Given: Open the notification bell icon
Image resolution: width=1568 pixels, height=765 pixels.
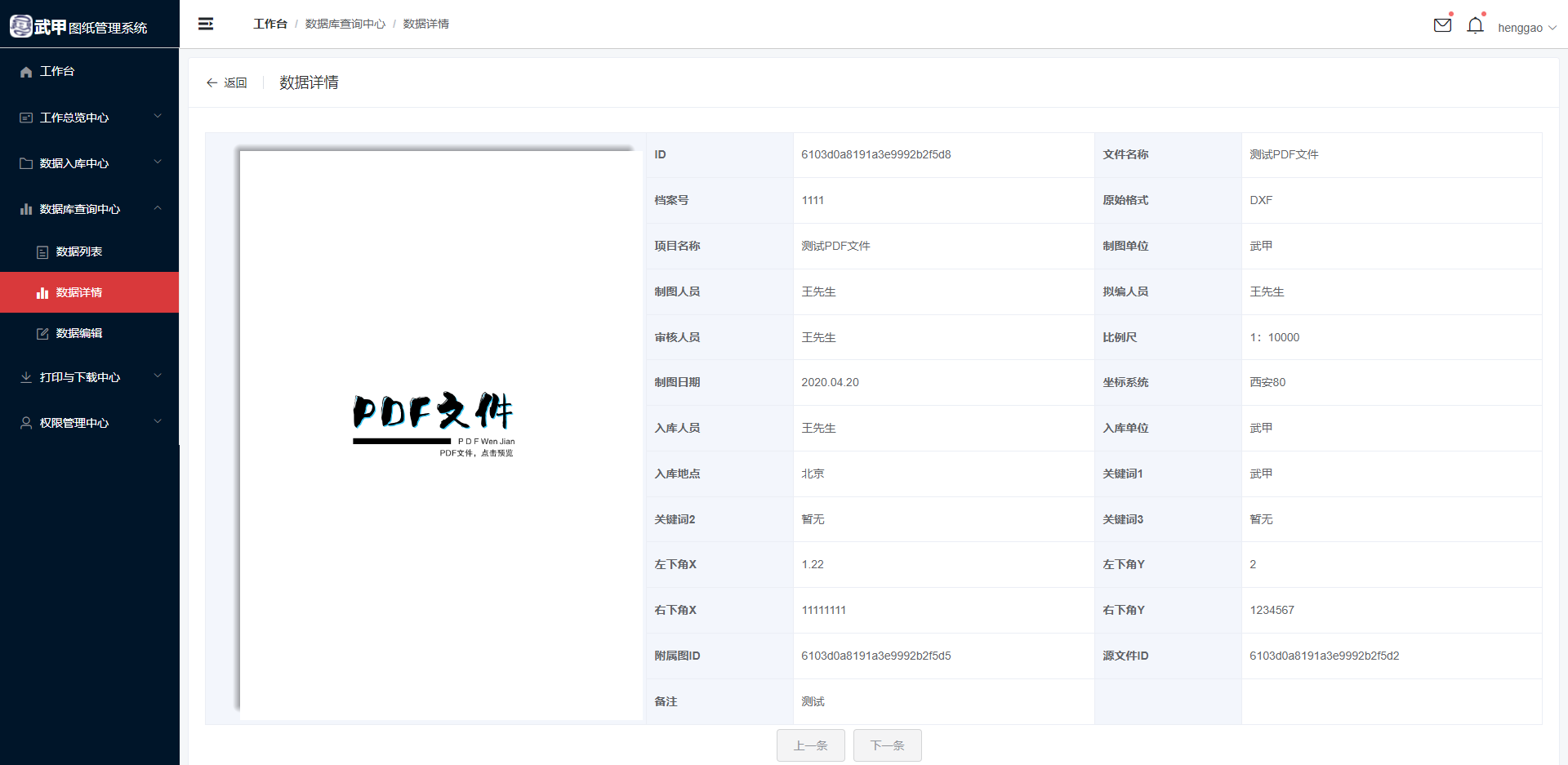Looking at the screenshot, I should [x=1475, y=26].
